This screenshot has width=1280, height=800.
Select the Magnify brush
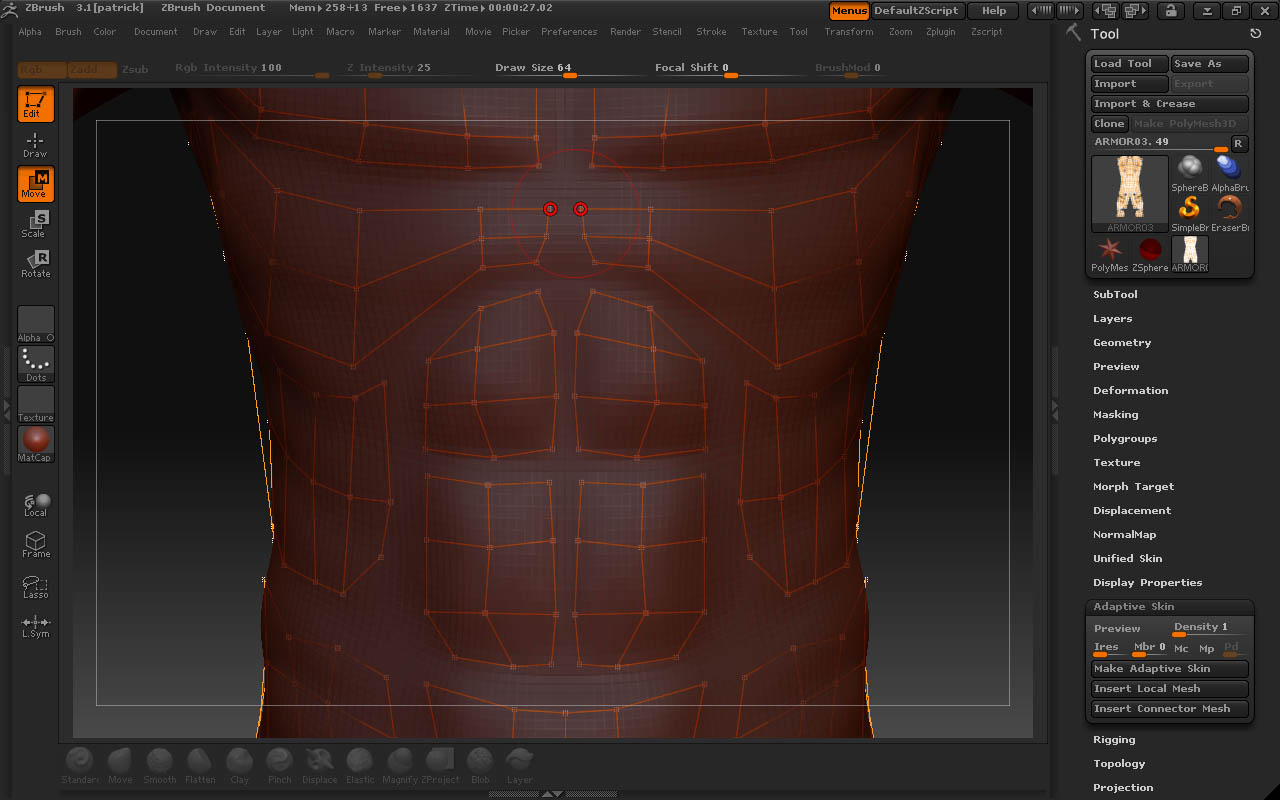click(x=400, y=765)
